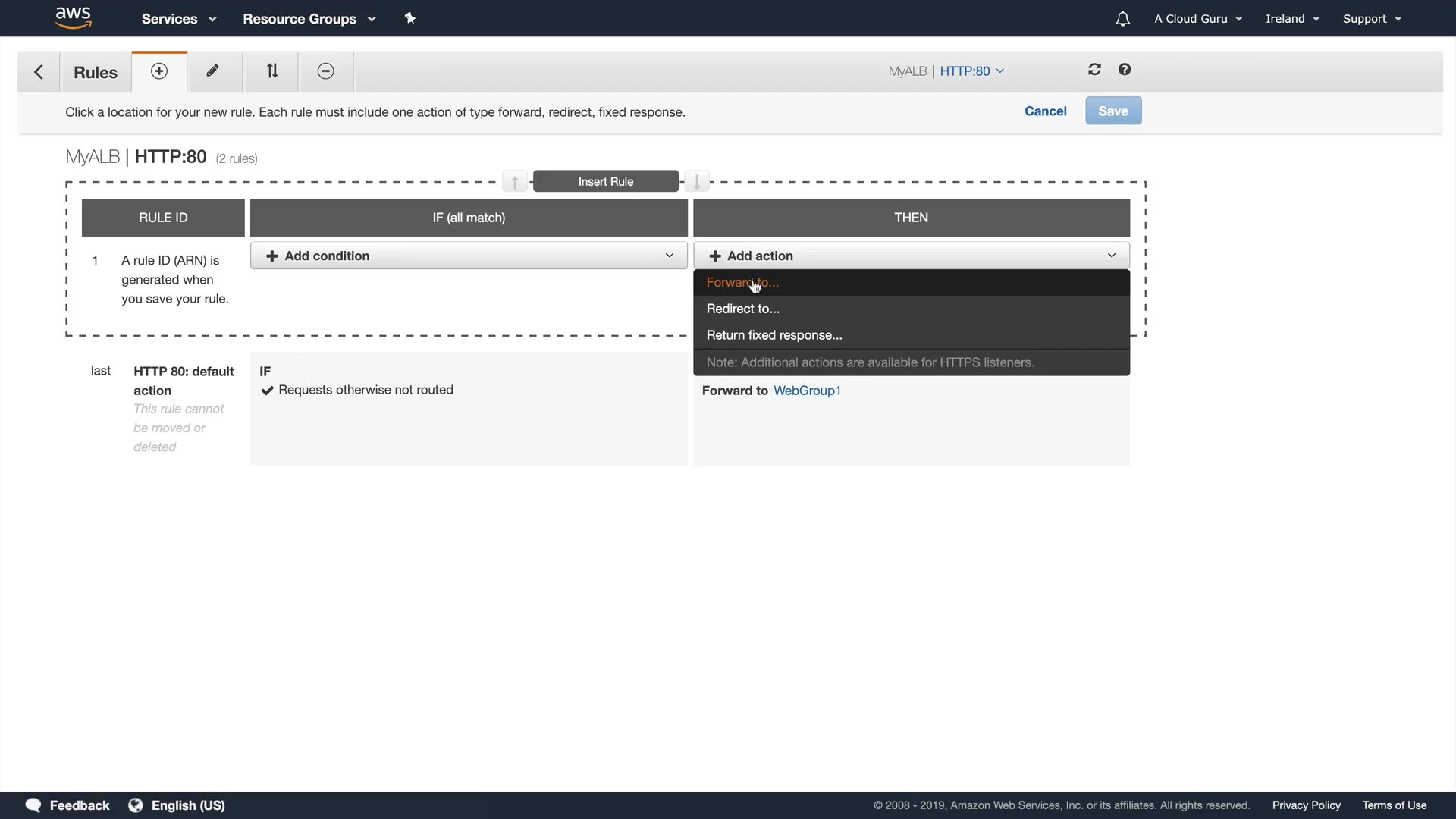
Task: Open the notifications bell icon
Action: coord(1122,19)
